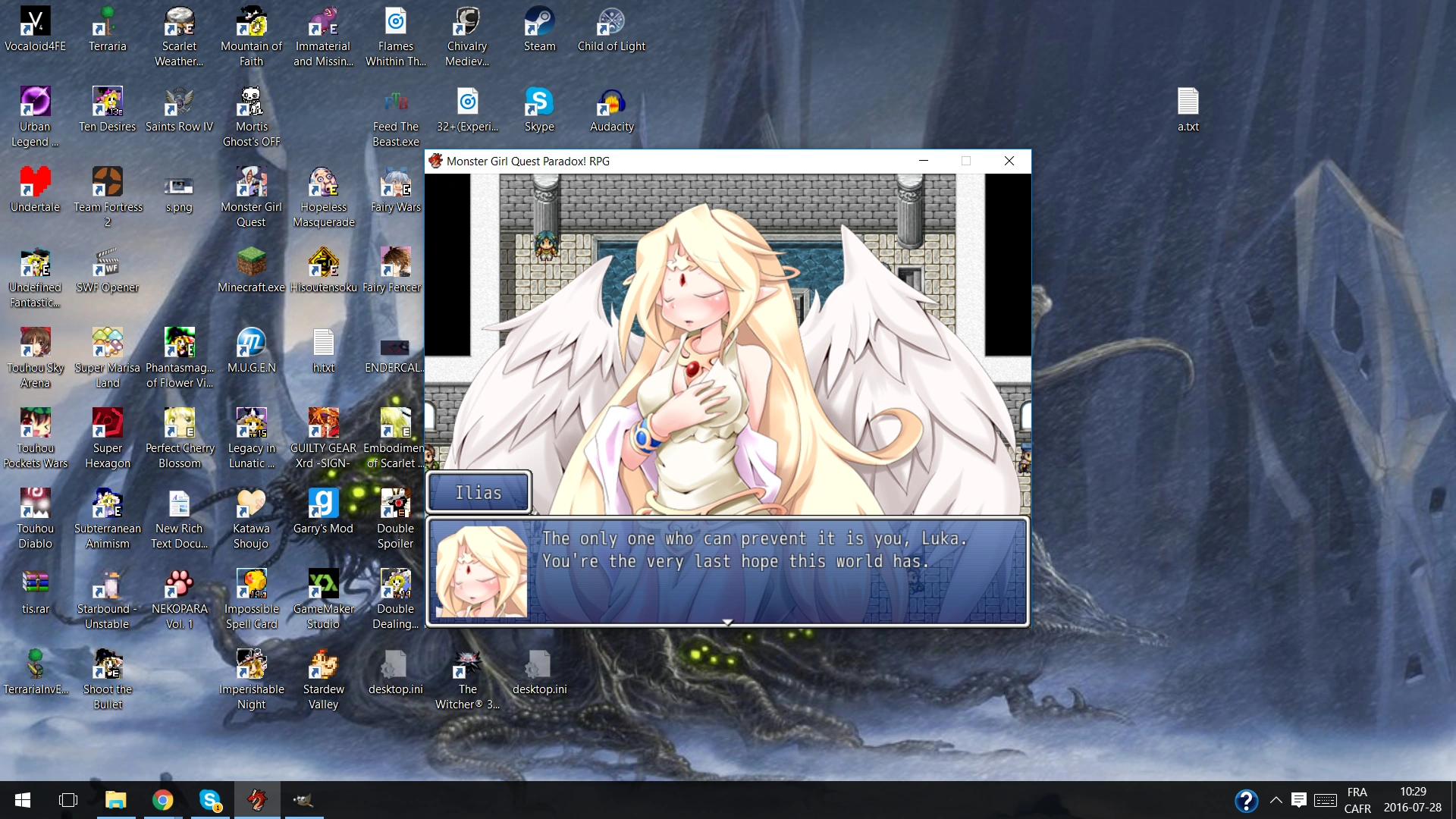Open File Explorer from the taskbar
The height and width of the screenshot is (819, 1456).
pyautogui.click(x=115, y=800)
